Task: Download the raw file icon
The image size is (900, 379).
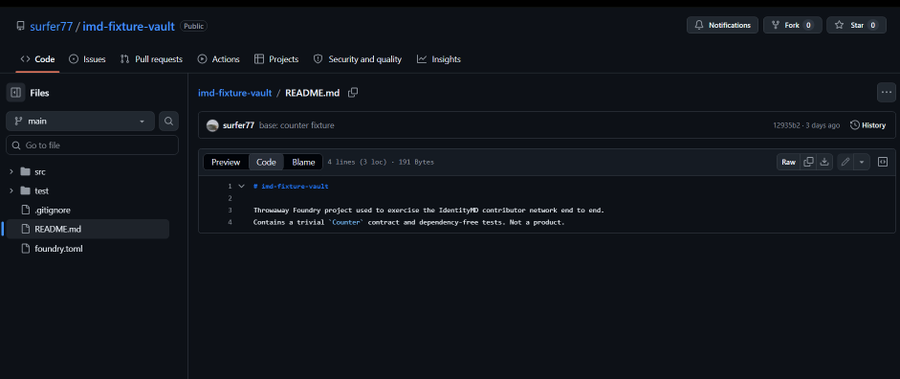Action: [x=824, y=162]
